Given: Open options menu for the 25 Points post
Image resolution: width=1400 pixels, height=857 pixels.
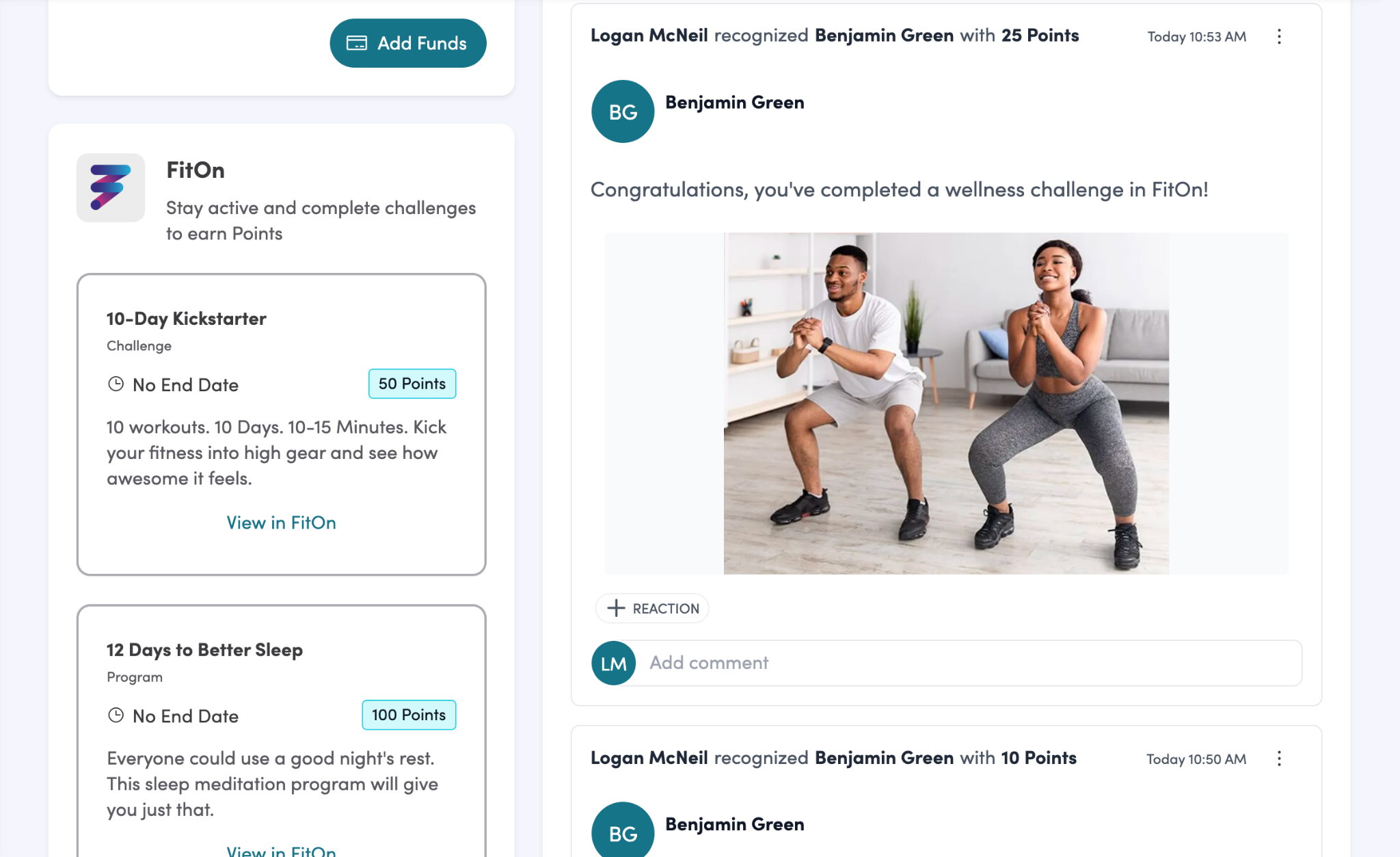Looking at the screenshot, I should click(x=1279, y=37).
